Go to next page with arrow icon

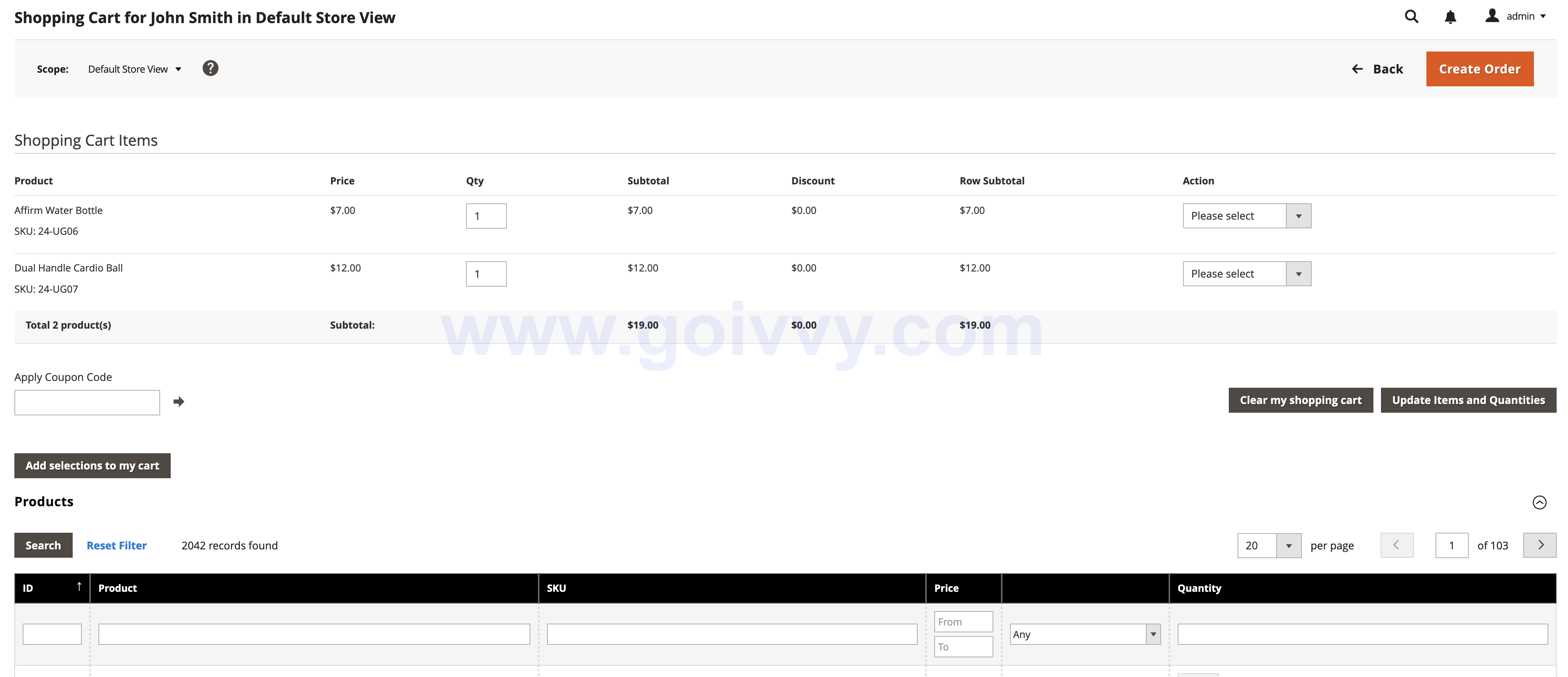[1539, 545]
